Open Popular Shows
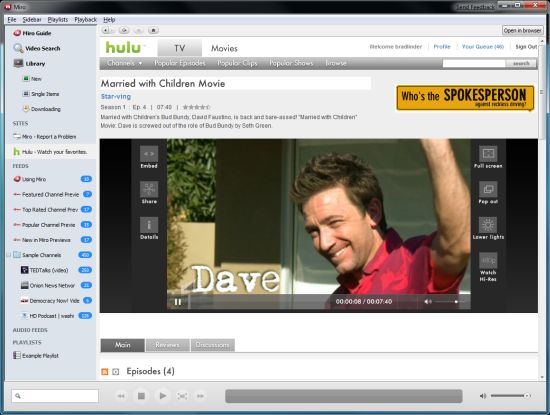 pyautogui.click(x=291, y=63)
